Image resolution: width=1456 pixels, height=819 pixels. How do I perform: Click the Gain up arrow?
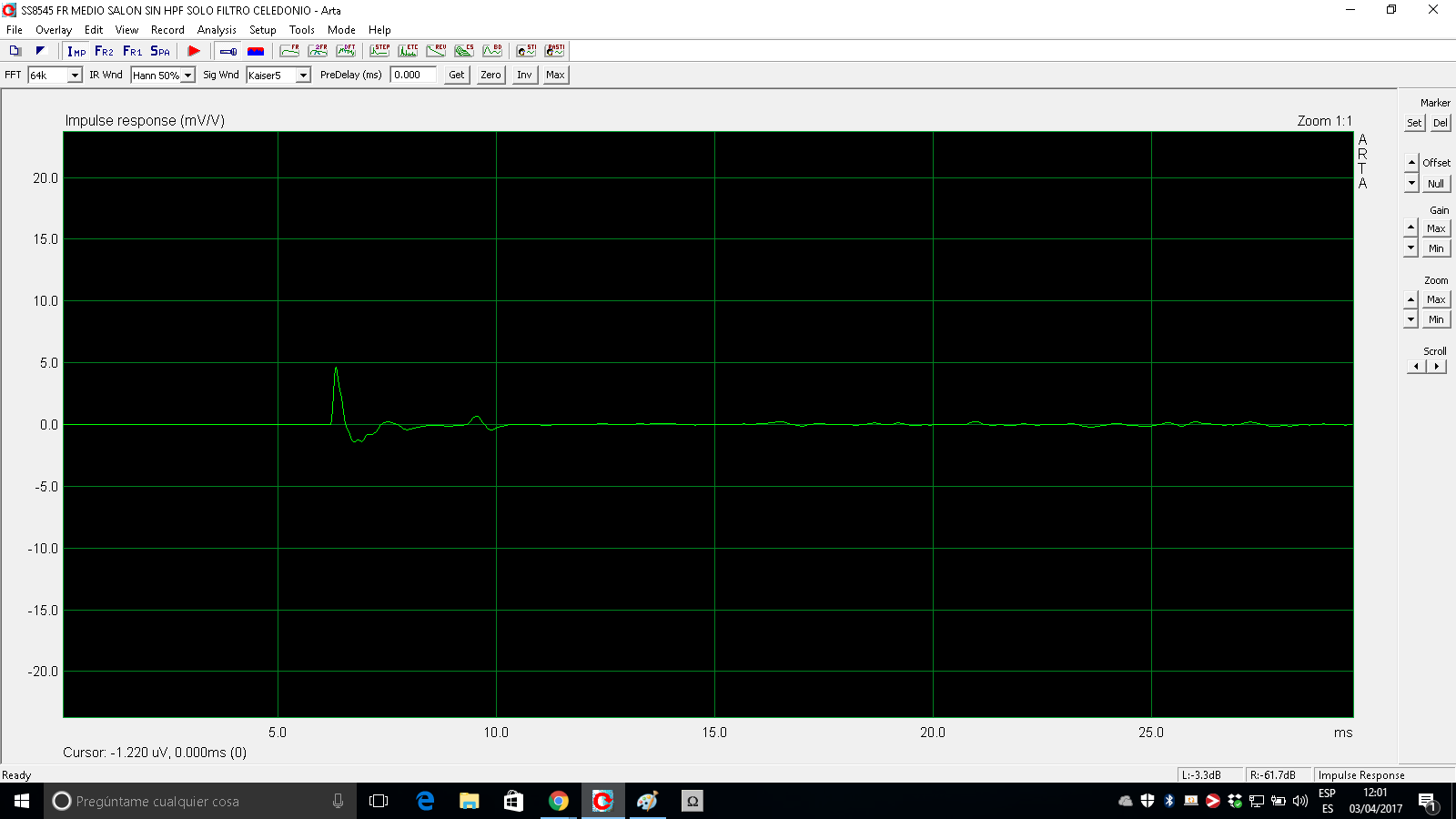[1411, 227]
